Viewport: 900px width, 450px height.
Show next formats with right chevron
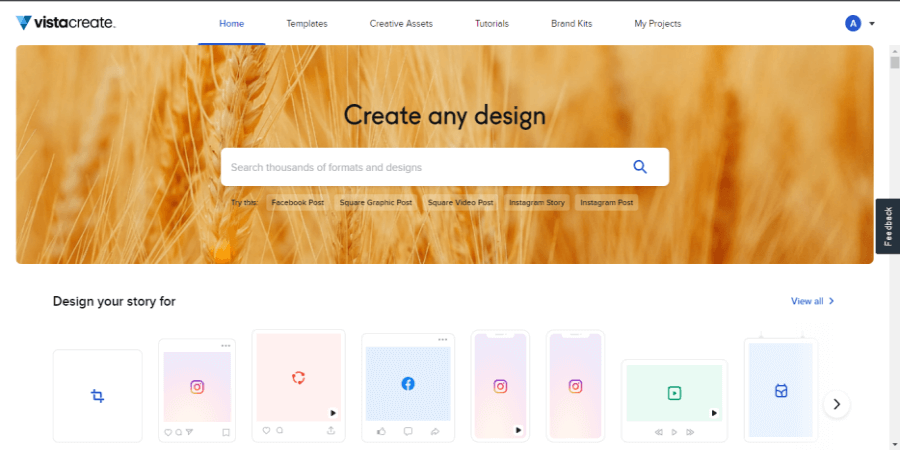click(x=836, y=404)
